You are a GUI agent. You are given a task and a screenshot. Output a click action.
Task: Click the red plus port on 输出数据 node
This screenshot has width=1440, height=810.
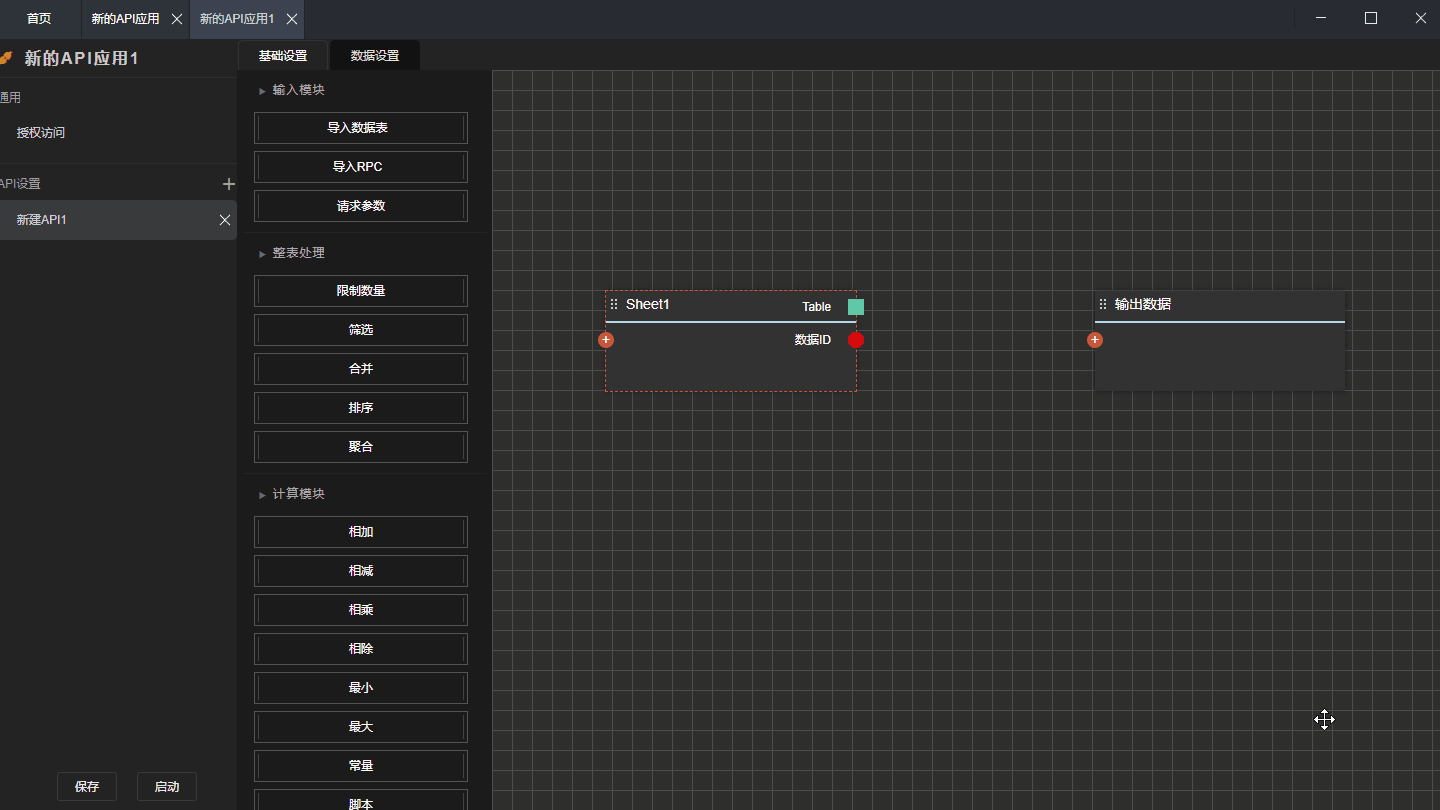click(1095, 340)
